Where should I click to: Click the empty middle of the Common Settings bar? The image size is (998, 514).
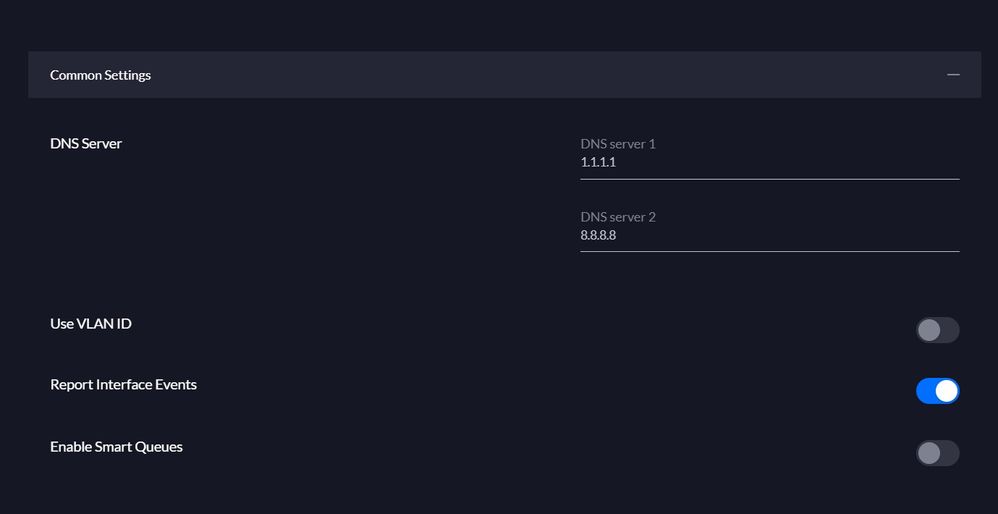[500, 75]
